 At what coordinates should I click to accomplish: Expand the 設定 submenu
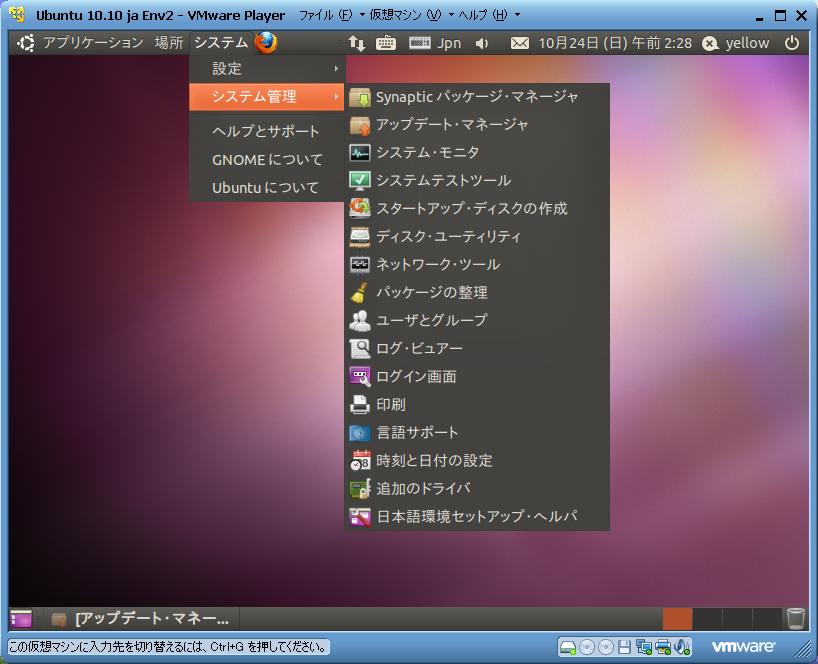tap(267, 69)
